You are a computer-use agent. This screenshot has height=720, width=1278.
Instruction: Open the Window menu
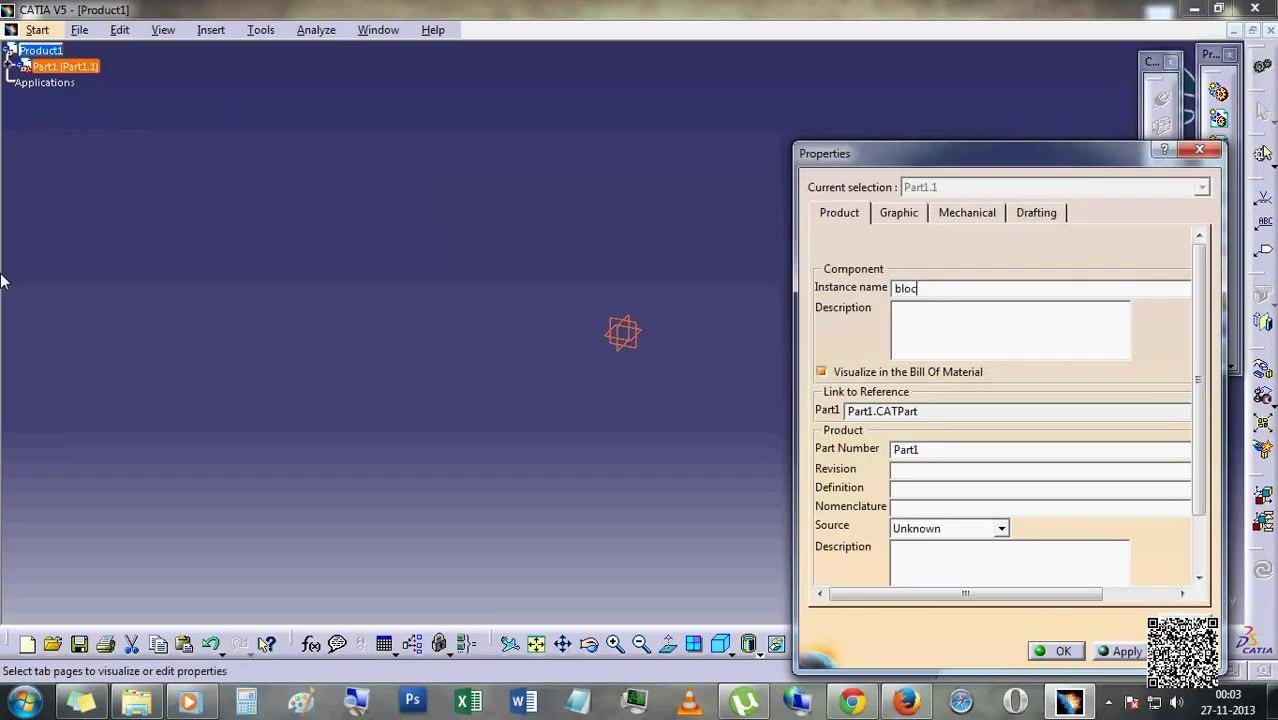click(x=378, y=30)
